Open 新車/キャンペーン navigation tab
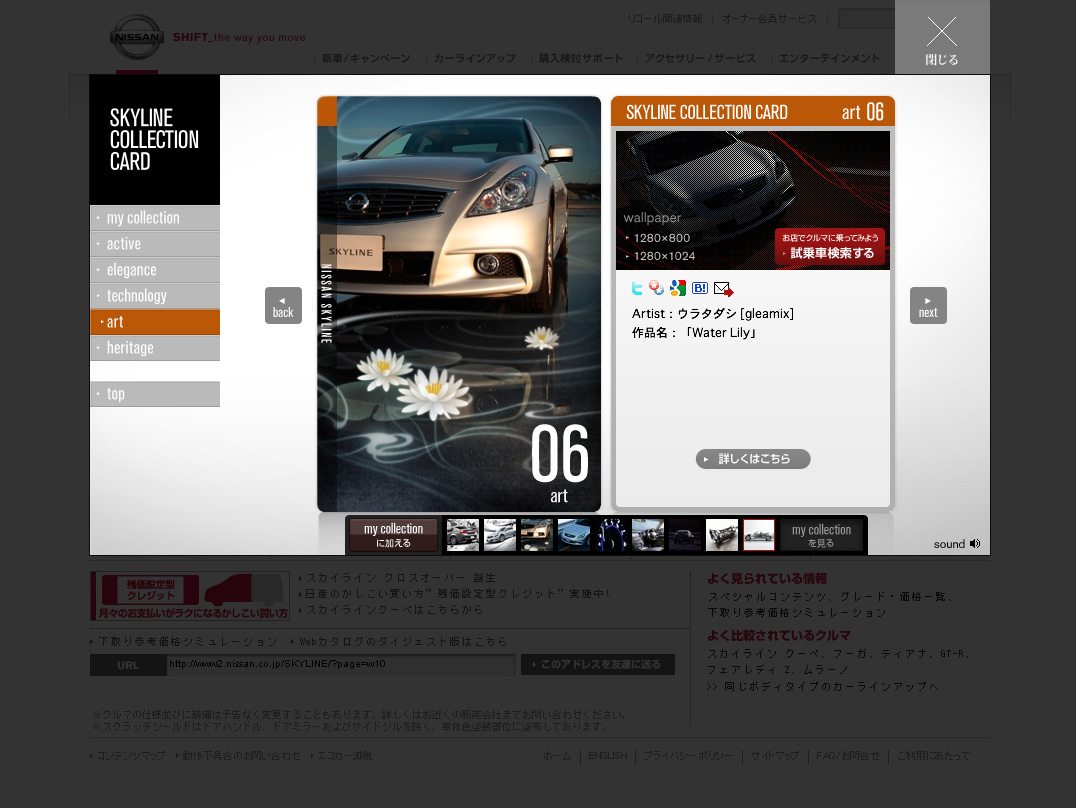Image resolution: width=1076 pixels, height=808 pixels. tap(366, 58)
